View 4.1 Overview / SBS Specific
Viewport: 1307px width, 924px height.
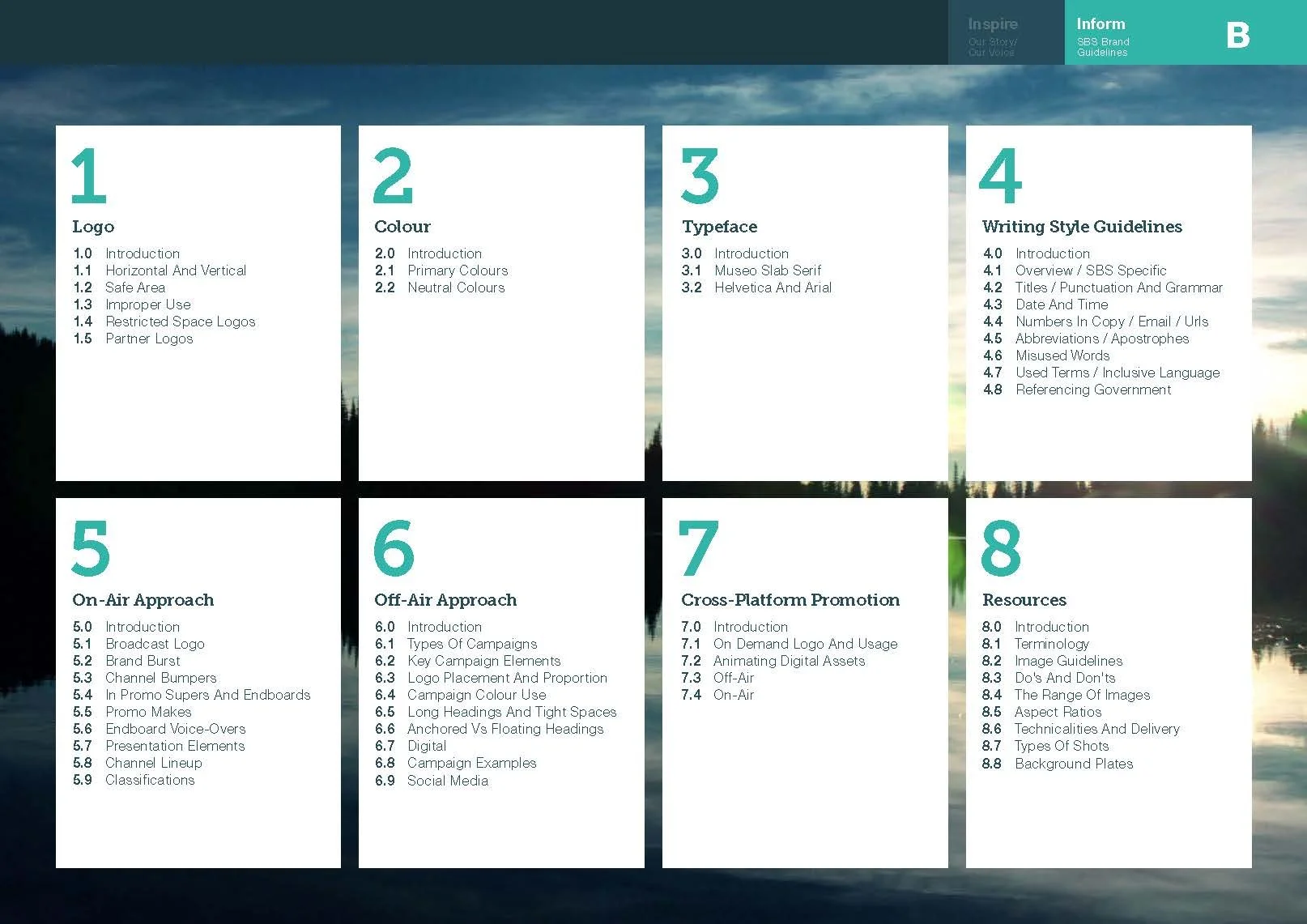(x=1075, y=270)
